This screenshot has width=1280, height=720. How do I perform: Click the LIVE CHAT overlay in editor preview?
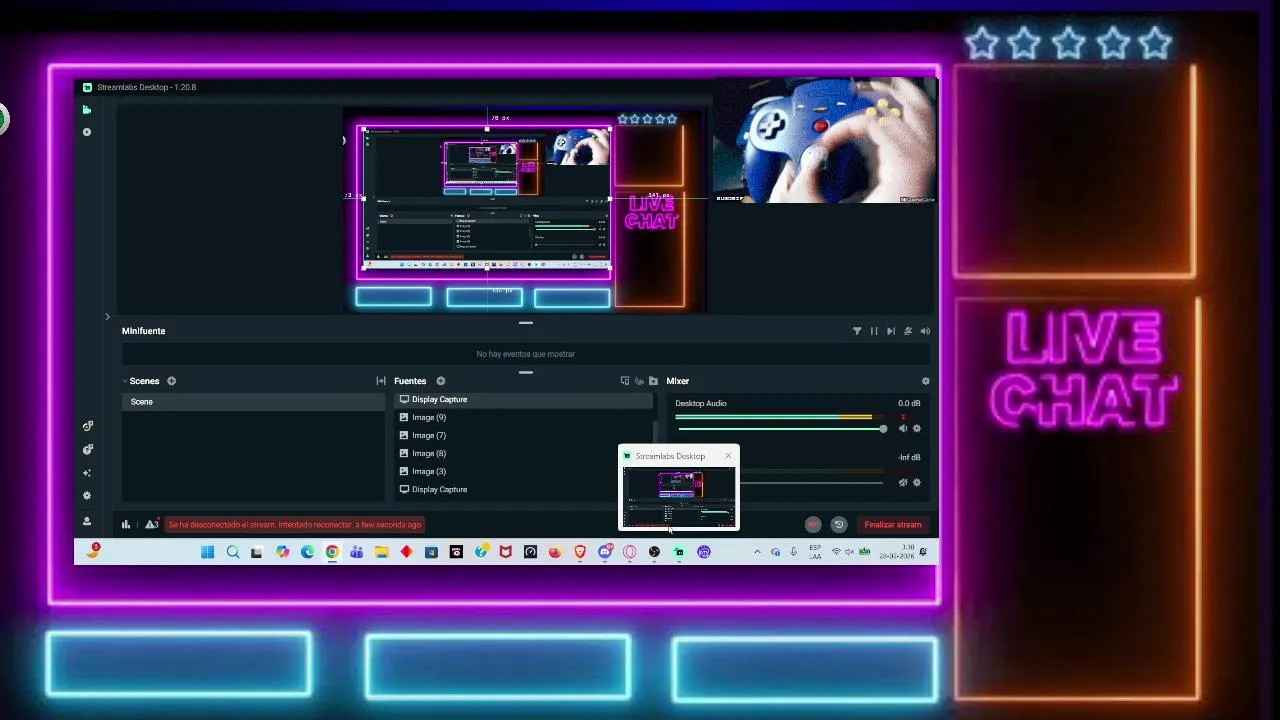(x=651, y=212)
